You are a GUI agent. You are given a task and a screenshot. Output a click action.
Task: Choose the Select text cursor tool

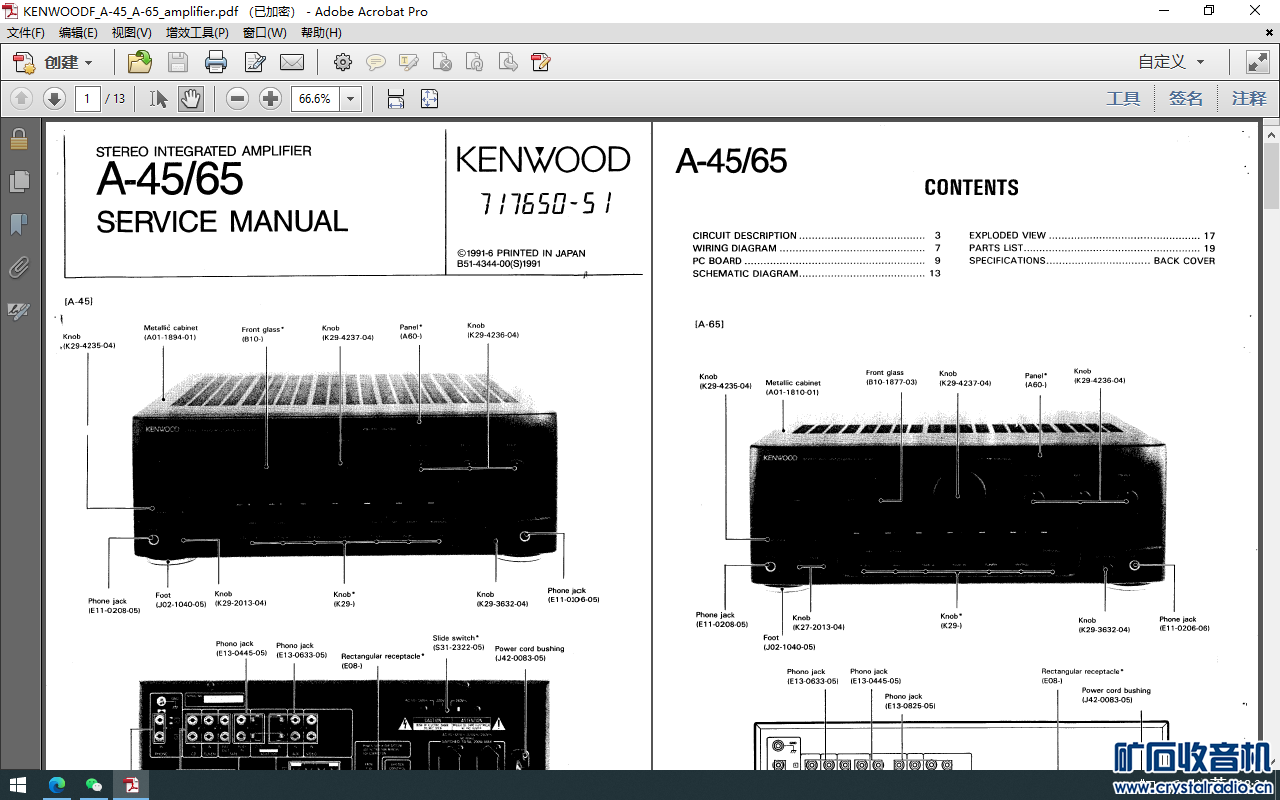(158, 98)
